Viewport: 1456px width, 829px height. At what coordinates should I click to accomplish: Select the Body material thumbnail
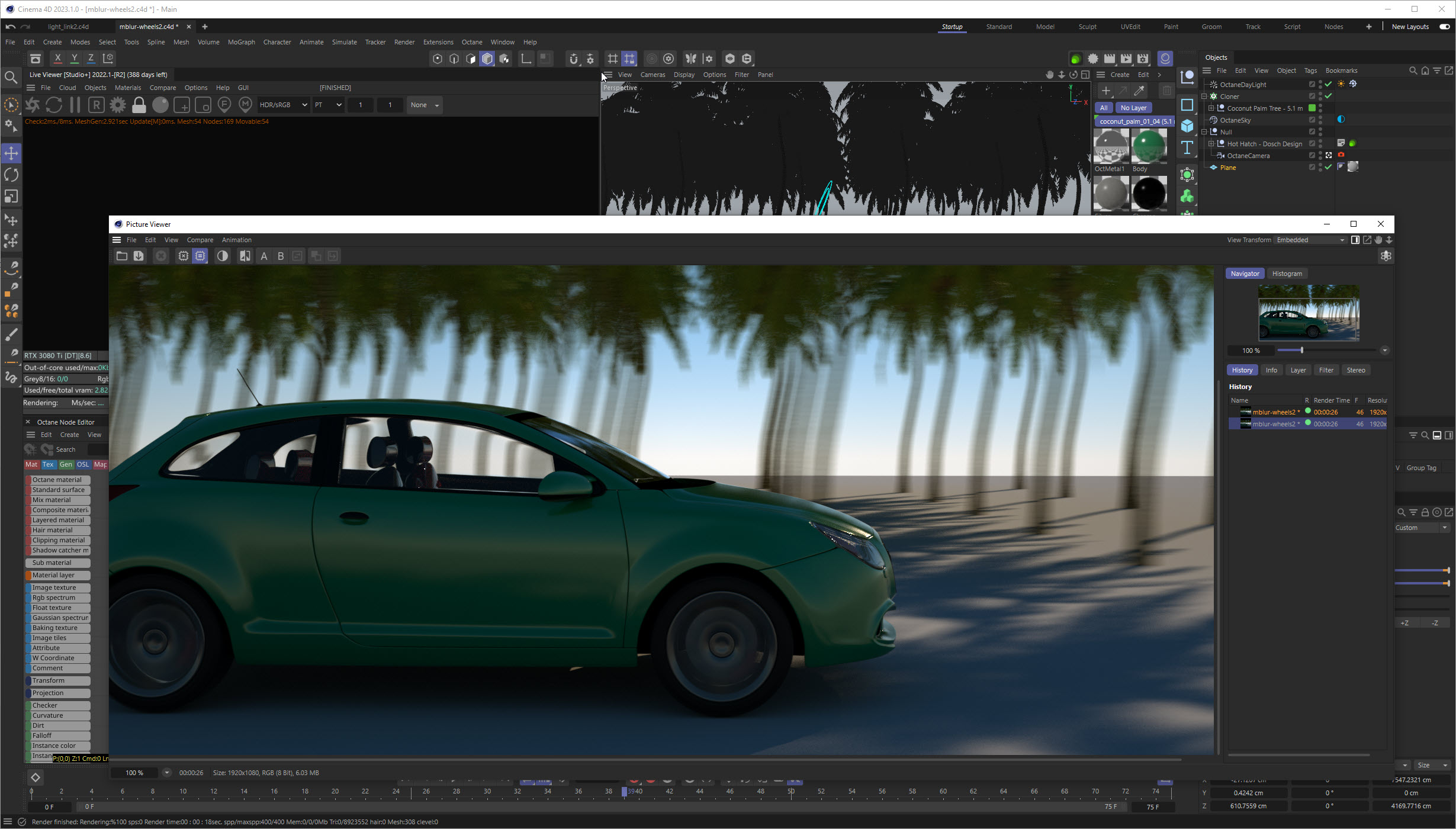pos(1149,146)
